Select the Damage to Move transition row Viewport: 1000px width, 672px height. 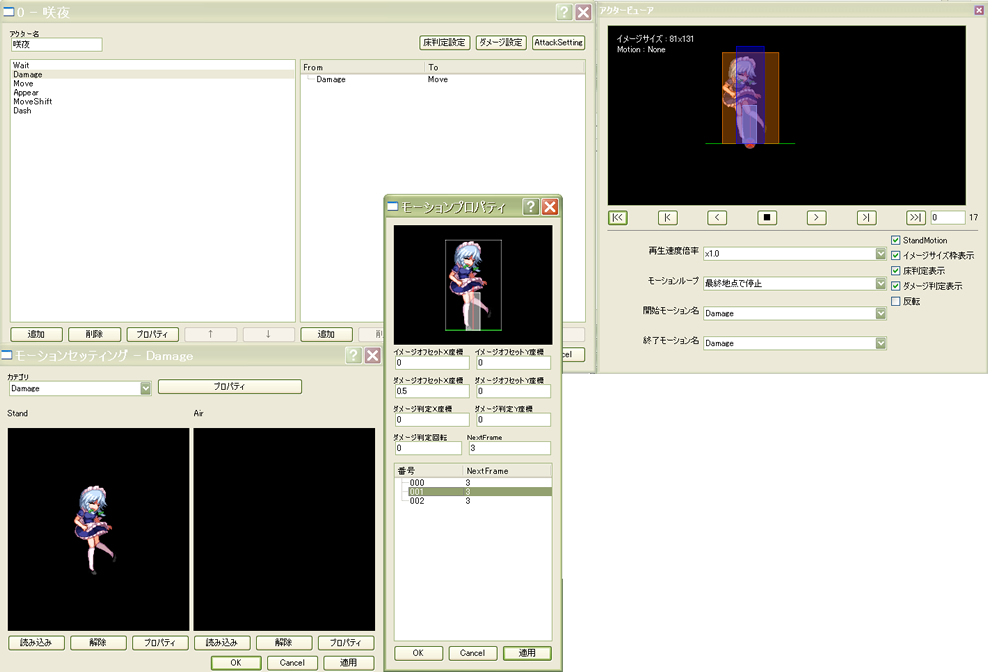point(443,79)
